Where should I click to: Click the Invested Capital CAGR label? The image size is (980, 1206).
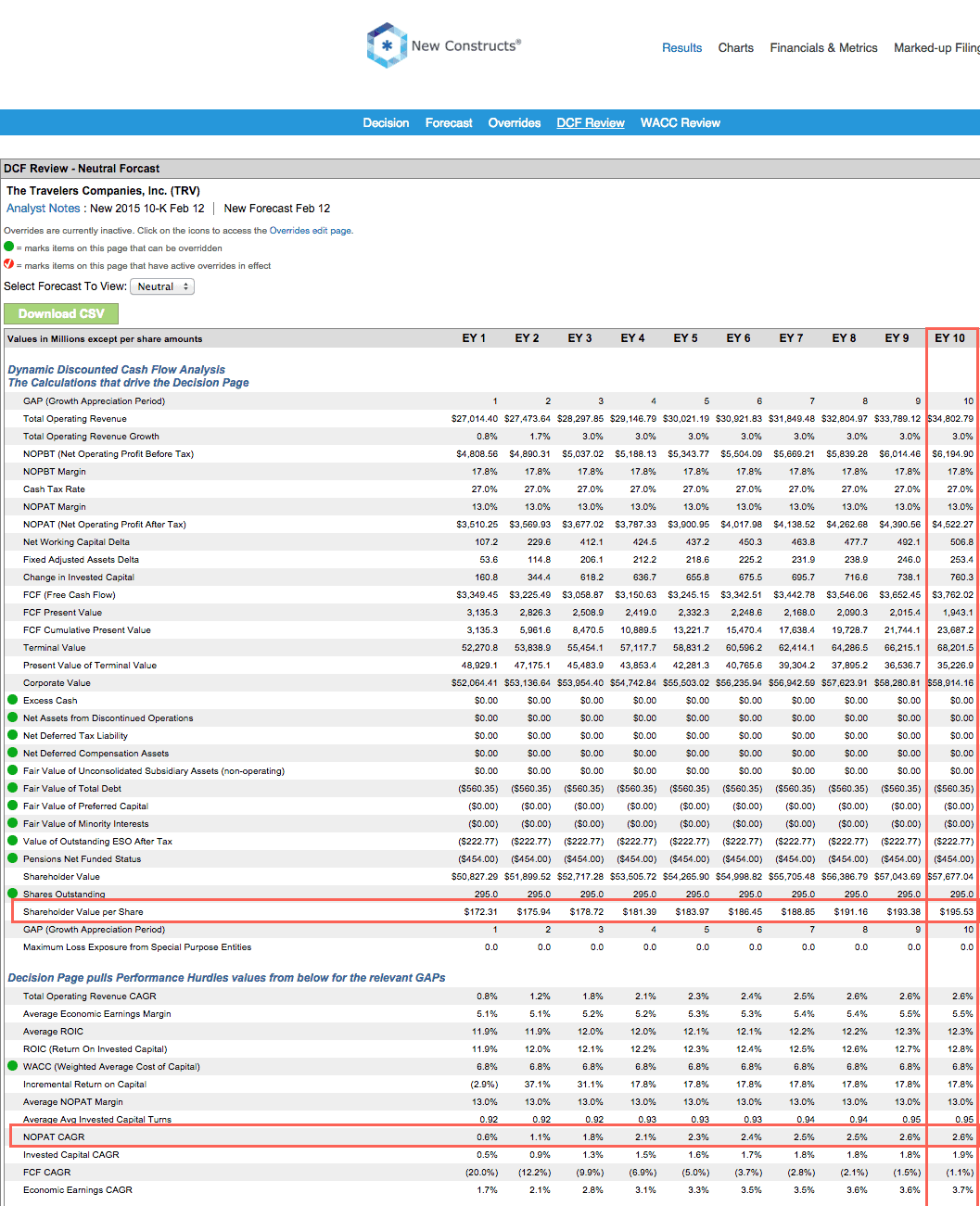tap(71, 1155)
